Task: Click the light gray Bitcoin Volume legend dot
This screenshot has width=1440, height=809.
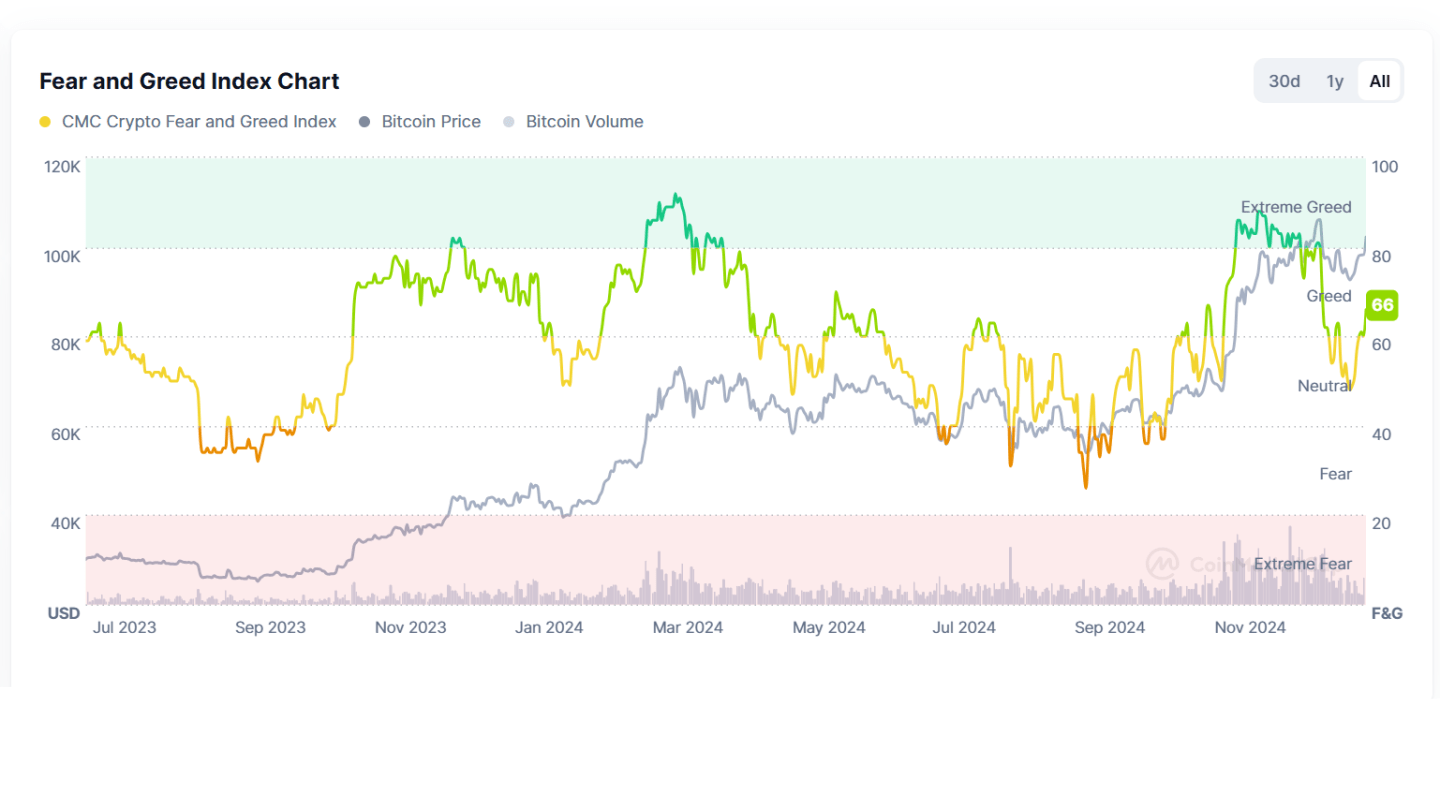Action: click(509, 122)
